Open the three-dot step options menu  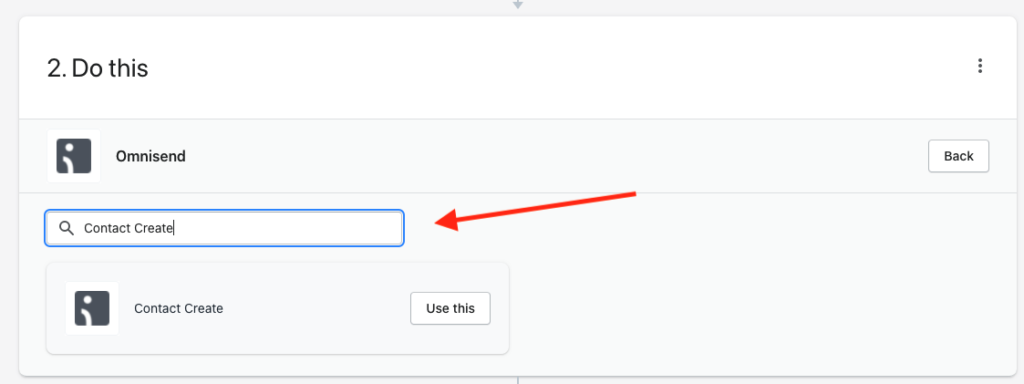[x=979, y=66]
